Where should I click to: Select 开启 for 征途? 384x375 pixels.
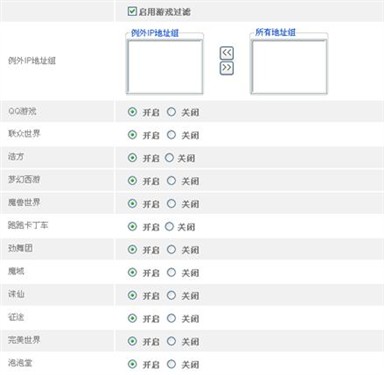tap(132, 318)
